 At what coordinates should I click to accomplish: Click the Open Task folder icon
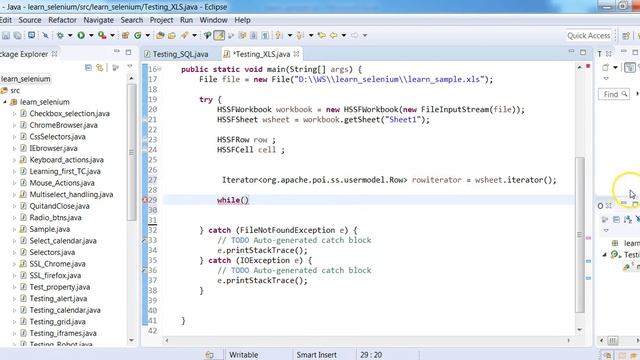[x=172, y=36]
